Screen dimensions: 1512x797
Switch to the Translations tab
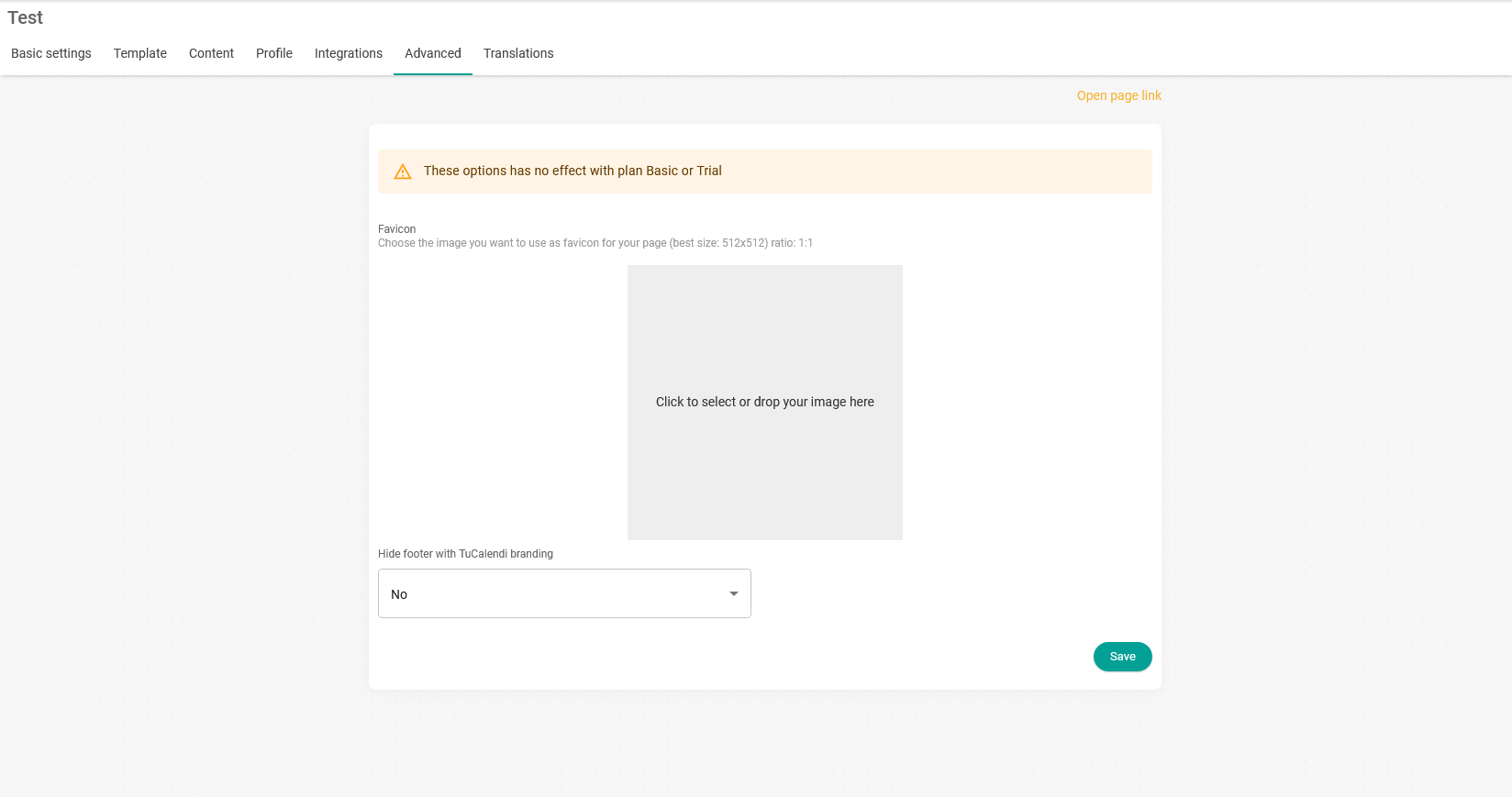pyautogui.click(x=518, y=53)
